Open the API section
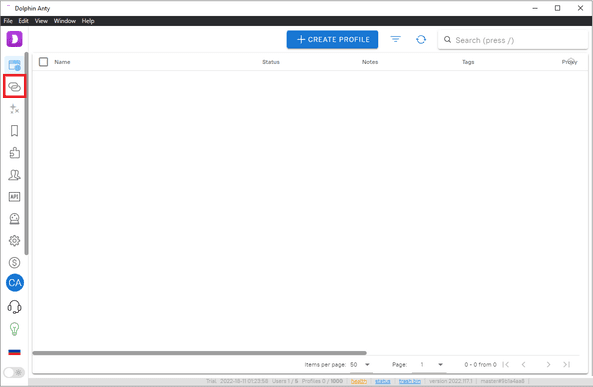 14,197
